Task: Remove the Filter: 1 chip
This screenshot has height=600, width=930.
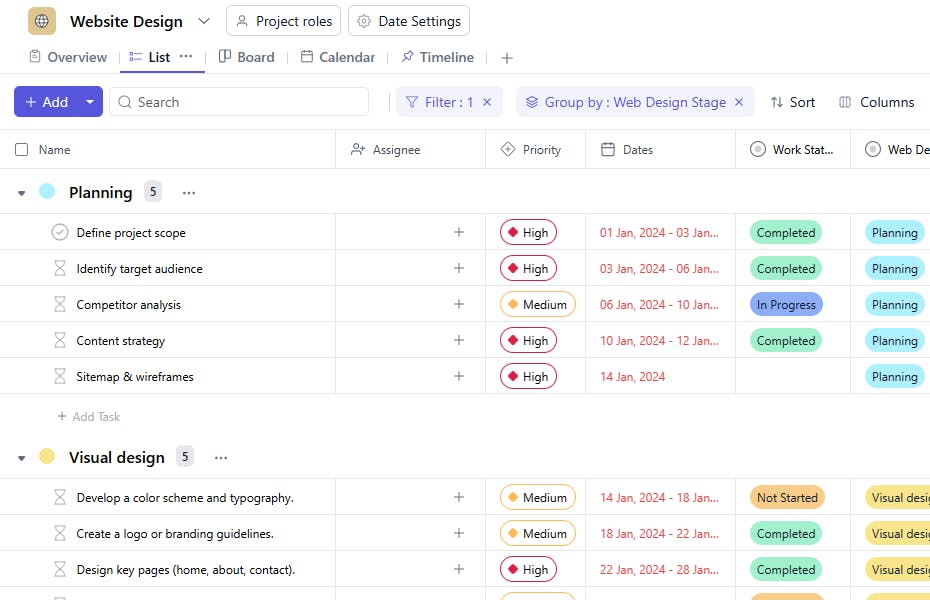Action: click(x=487, y=102)
